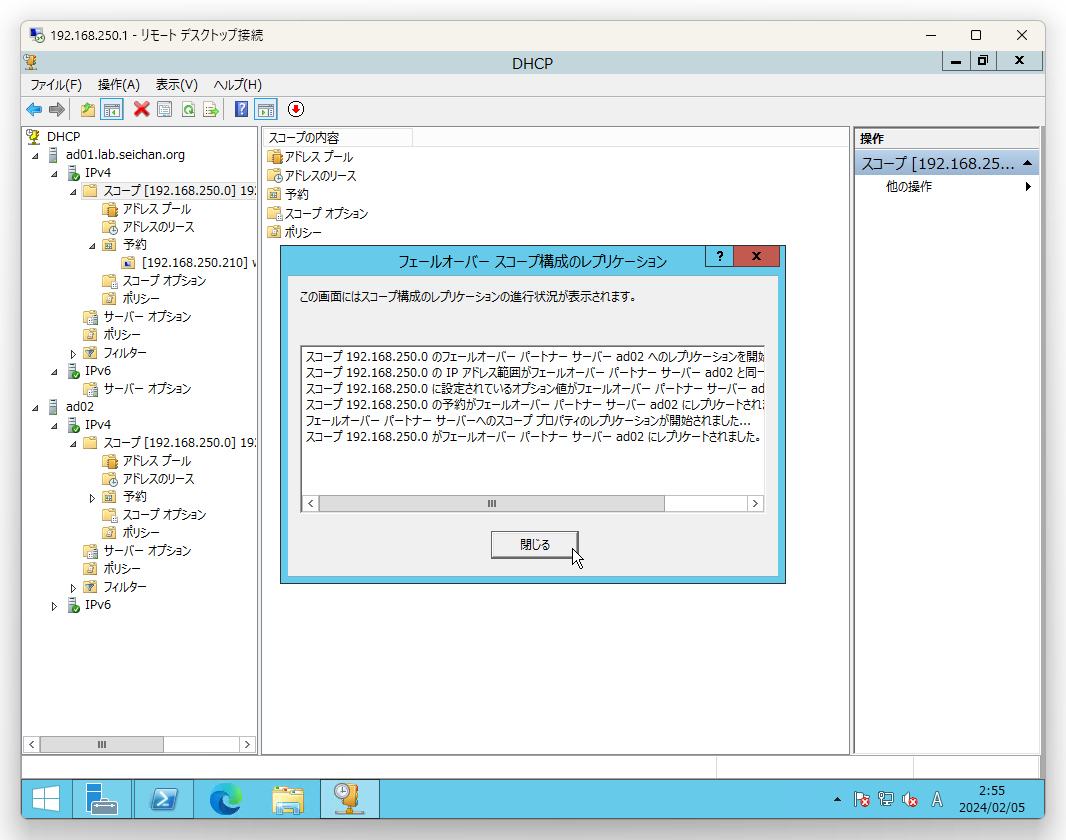
Task: Click the horizontal scrollbar thumb in the replication log
Action: [492, 504]
